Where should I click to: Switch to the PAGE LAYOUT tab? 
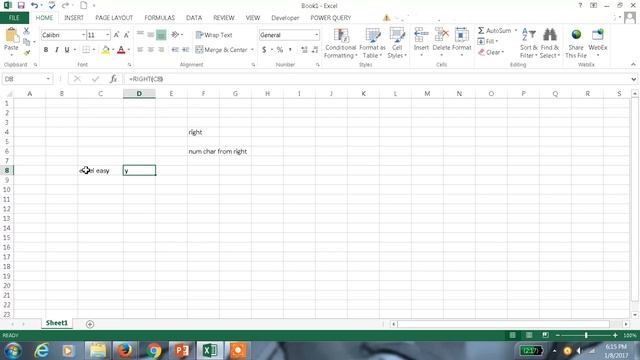114,18
